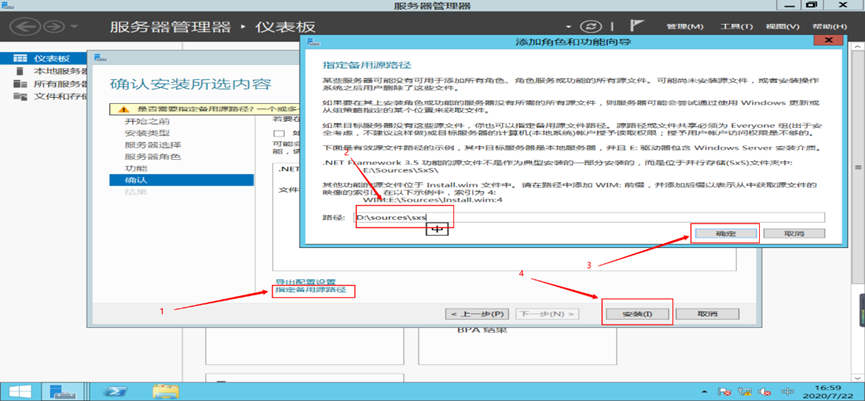Close the alternate source path dialog
Viewport: 865px width, 401px height.
click(x=827, y=41)
